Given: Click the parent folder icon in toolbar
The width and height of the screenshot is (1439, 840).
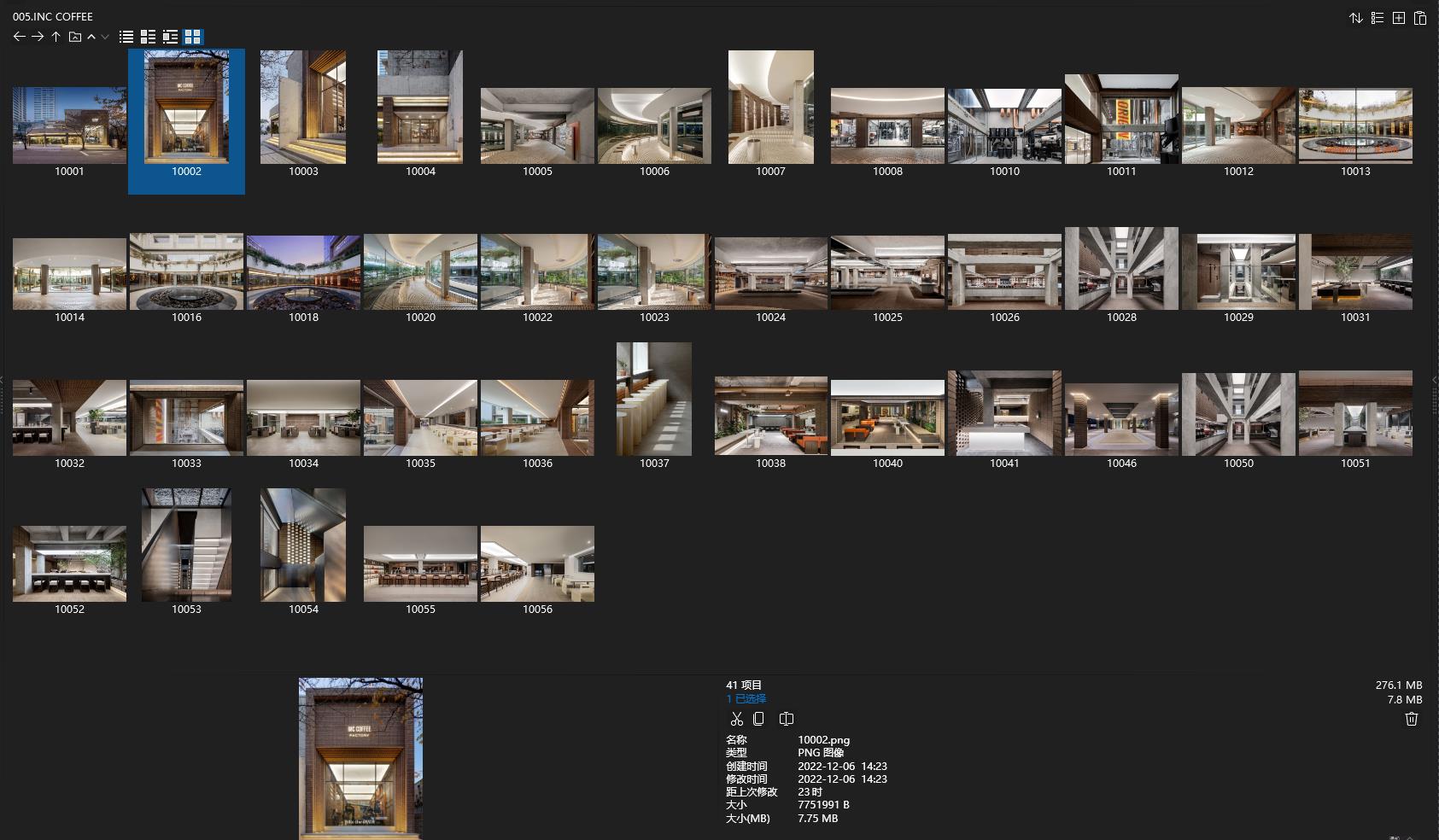Looking at the screenshot, I should 75,37.
